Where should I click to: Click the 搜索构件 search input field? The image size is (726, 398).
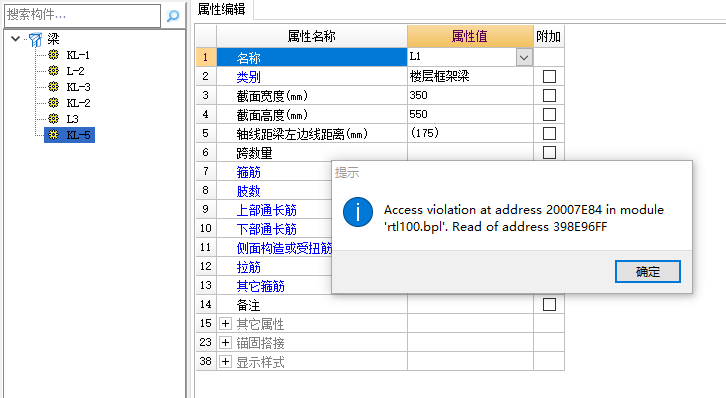tap(82, 15)
